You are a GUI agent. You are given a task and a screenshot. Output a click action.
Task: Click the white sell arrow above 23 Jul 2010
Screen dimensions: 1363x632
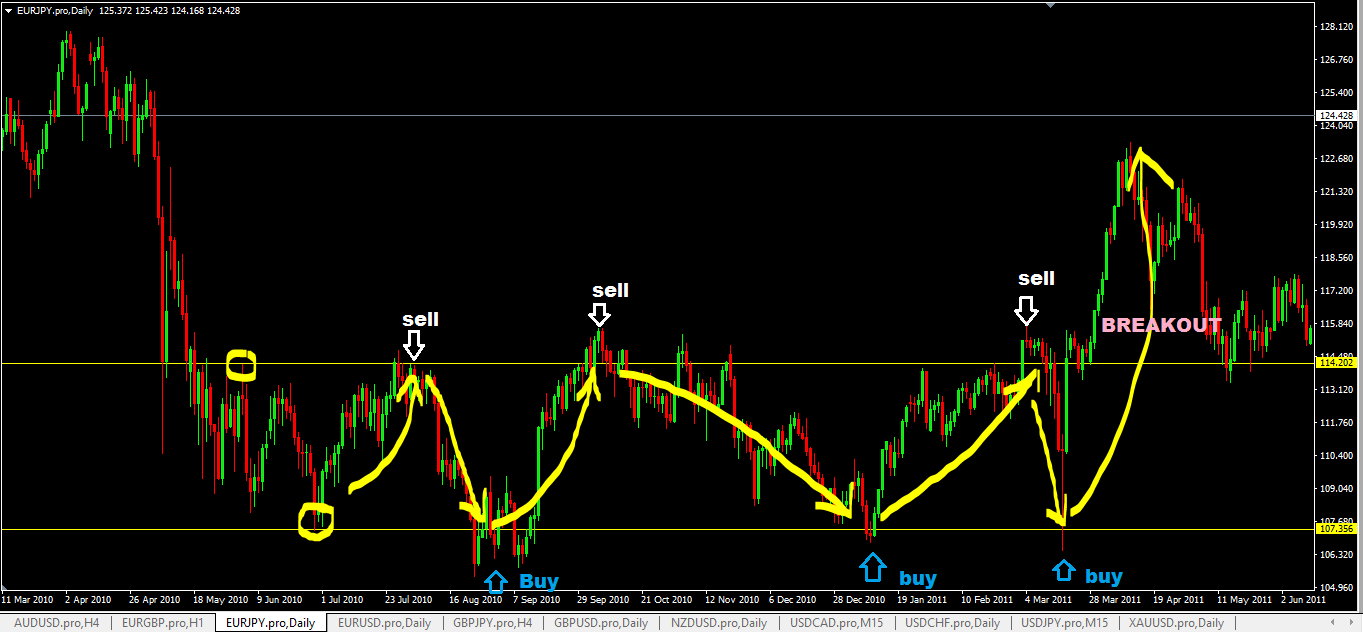[415, 345]
